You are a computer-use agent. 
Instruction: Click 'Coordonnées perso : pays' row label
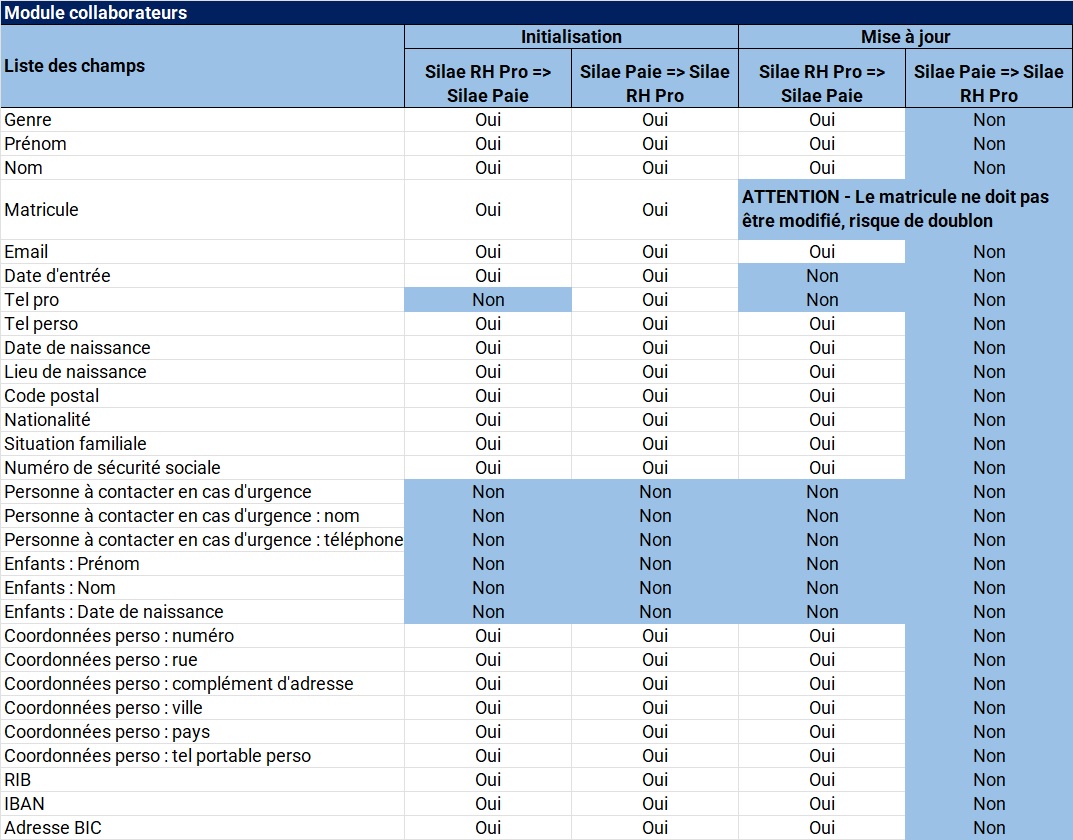click(107, 731)
